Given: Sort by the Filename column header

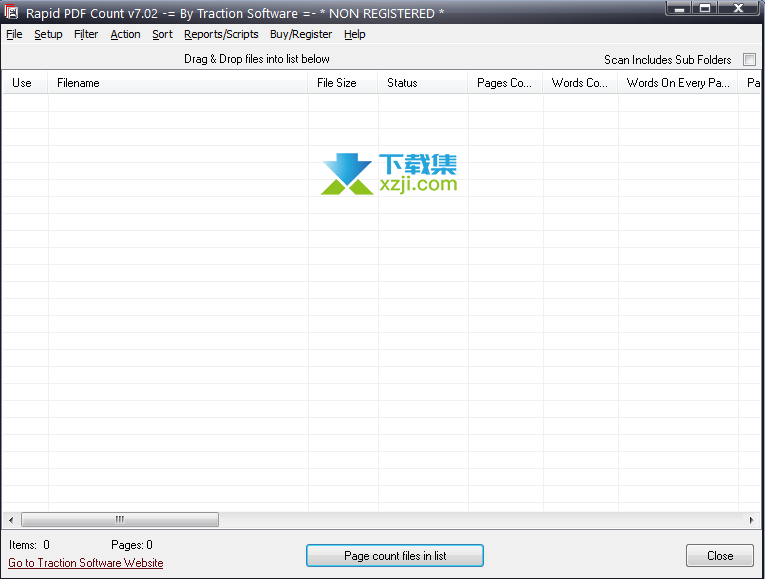Looking at the screenshot, I should click(x=178, y=83).
